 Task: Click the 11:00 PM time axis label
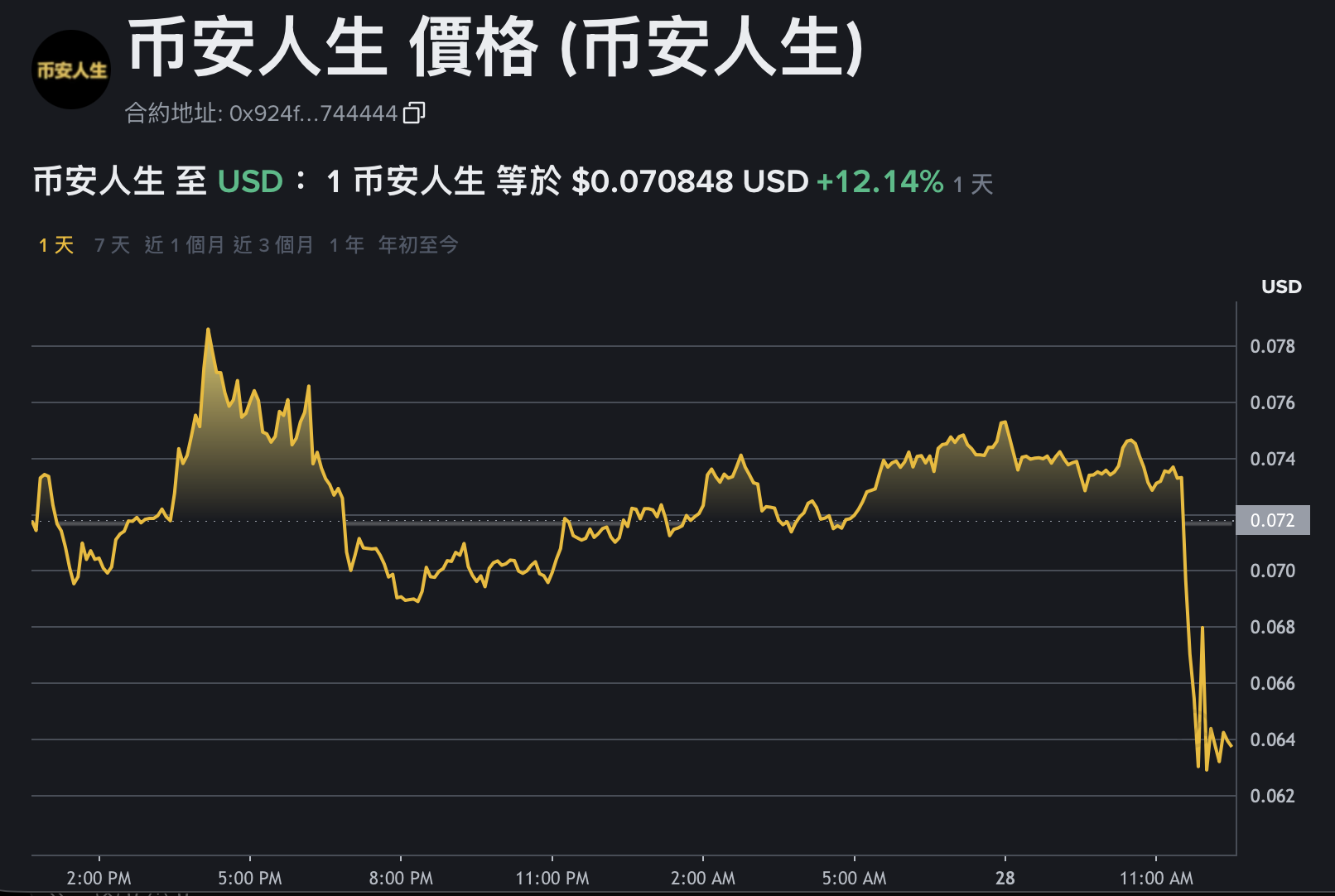tap(552, 878)
